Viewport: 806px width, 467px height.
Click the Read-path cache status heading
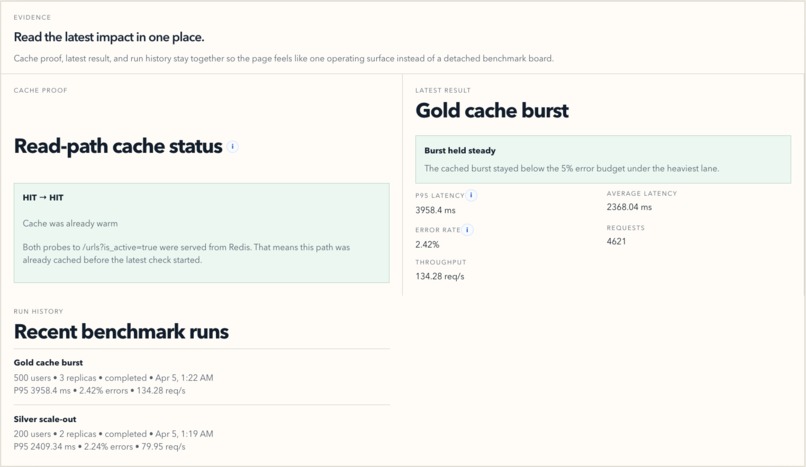[x=118, y=146]
